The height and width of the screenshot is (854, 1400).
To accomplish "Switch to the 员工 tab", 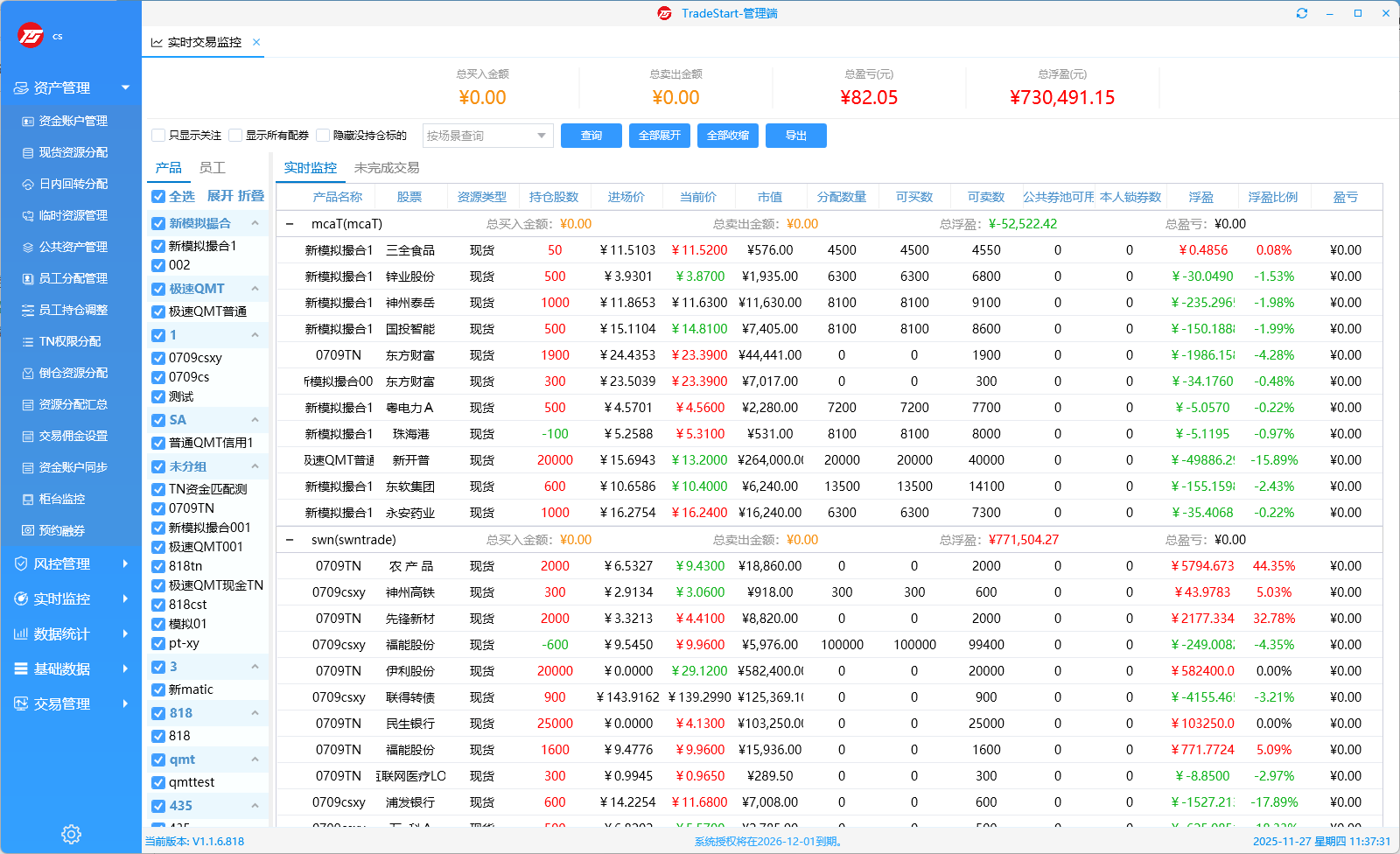I will [212, 168].
